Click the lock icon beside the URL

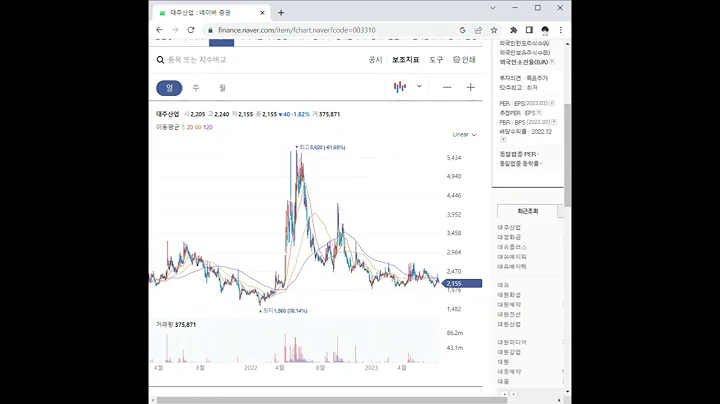coord(210,30)
